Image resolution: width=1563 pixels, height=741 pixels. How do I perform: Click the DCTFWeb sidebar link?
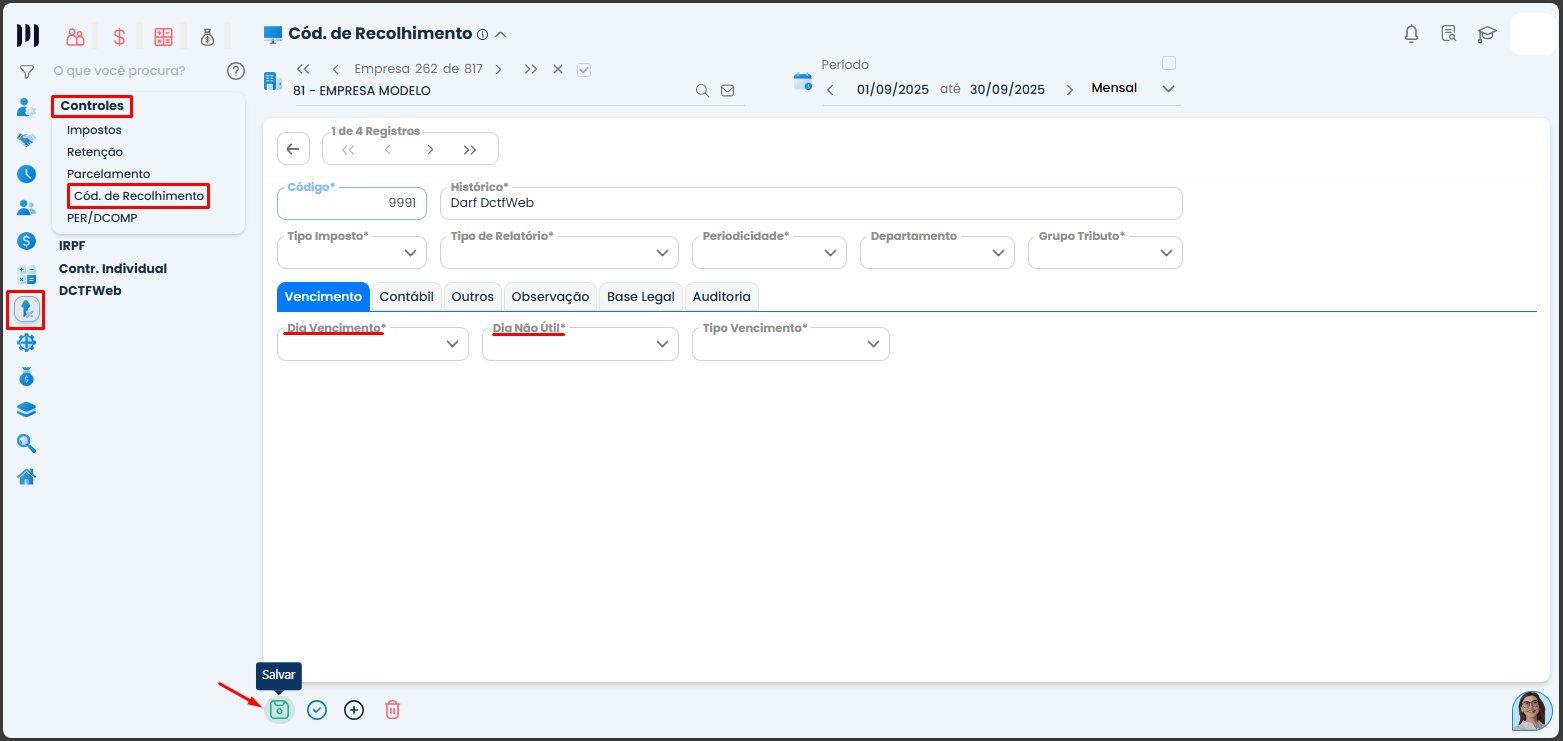pyautogui.click(x=89, y=291)
